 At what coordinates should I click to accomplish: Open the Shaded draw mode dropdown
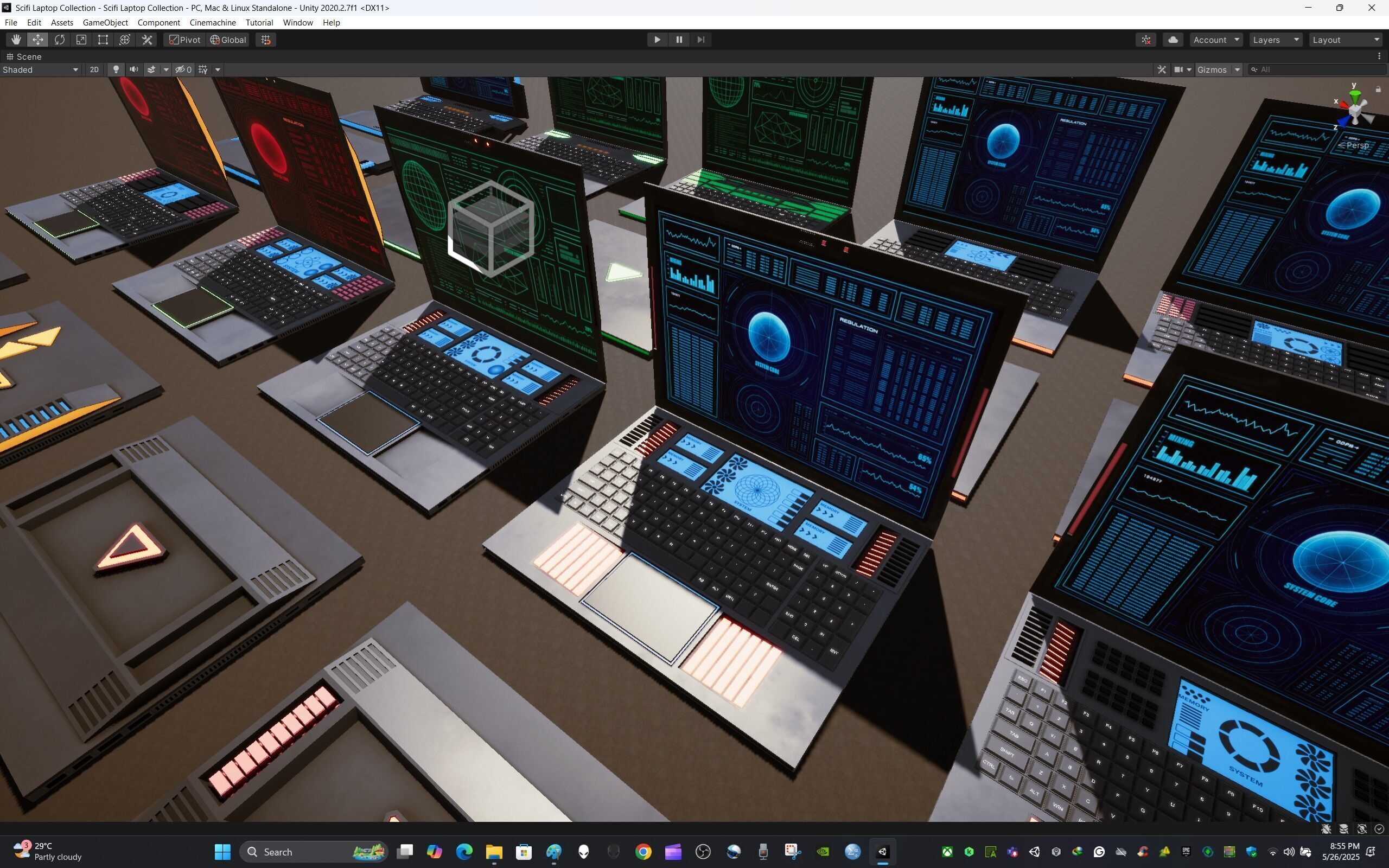click(40, 69)
